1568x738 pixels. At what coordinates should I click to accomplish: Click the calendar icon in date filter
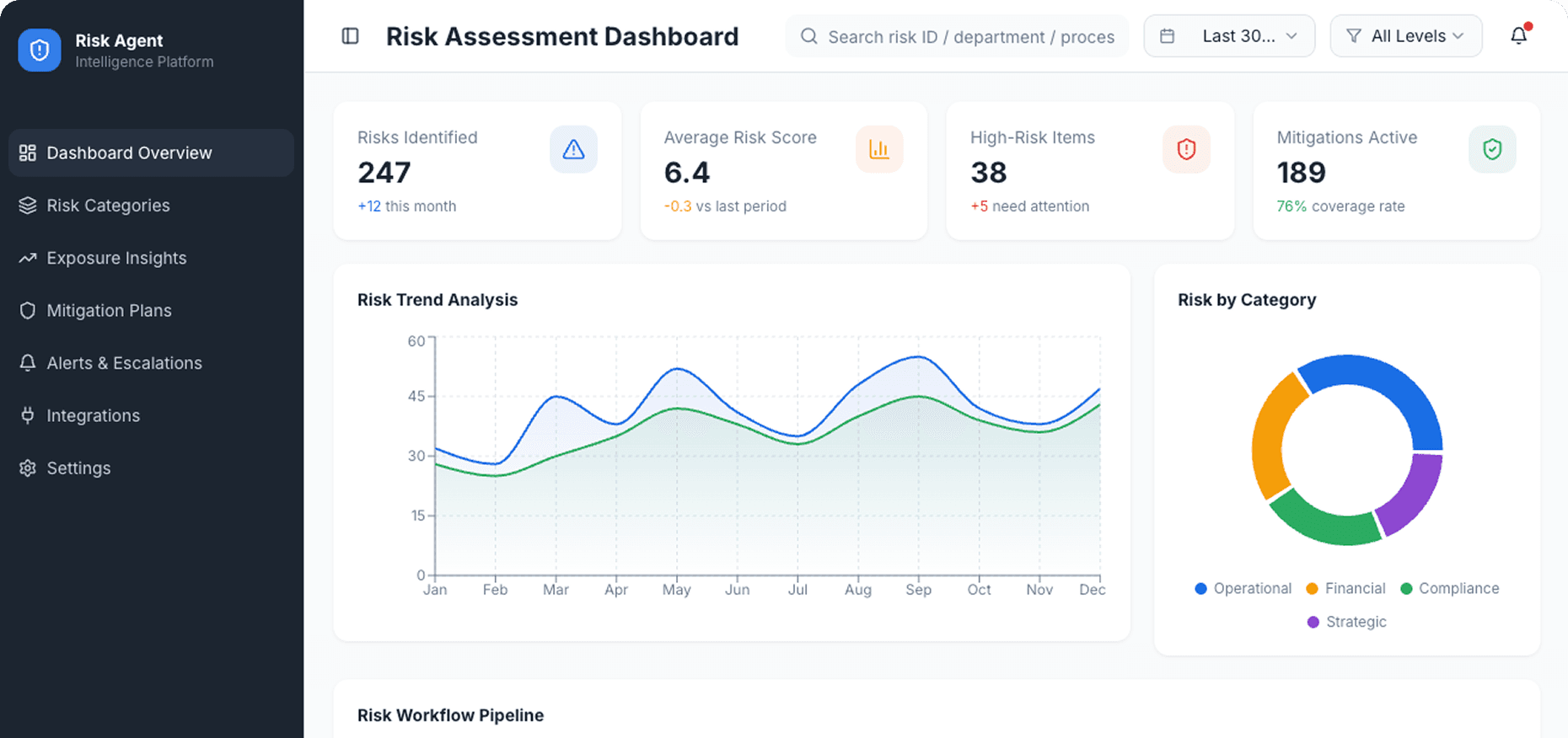(1168, 36)
